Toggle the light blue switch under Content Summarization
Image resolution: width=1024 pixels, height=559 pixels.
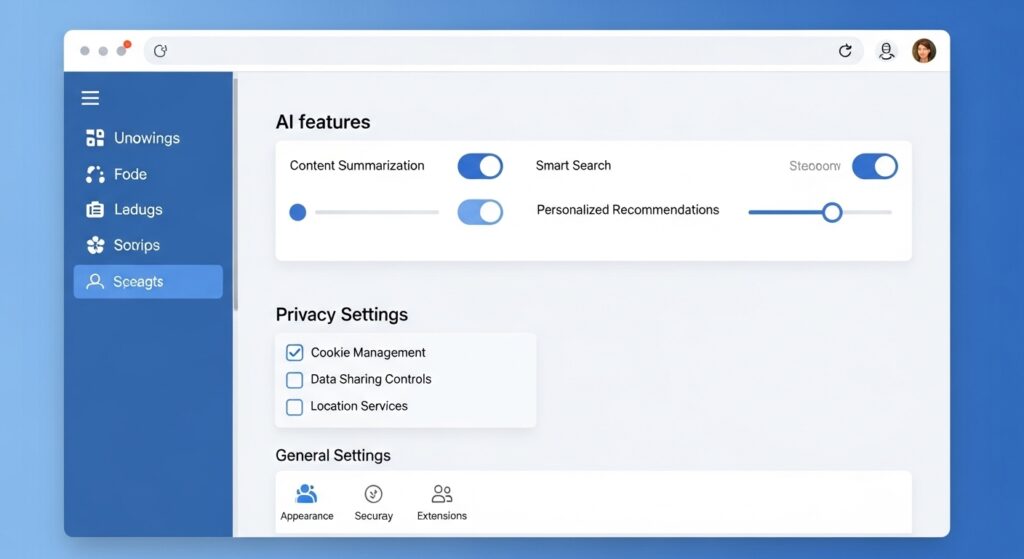[x=480, y=212]
